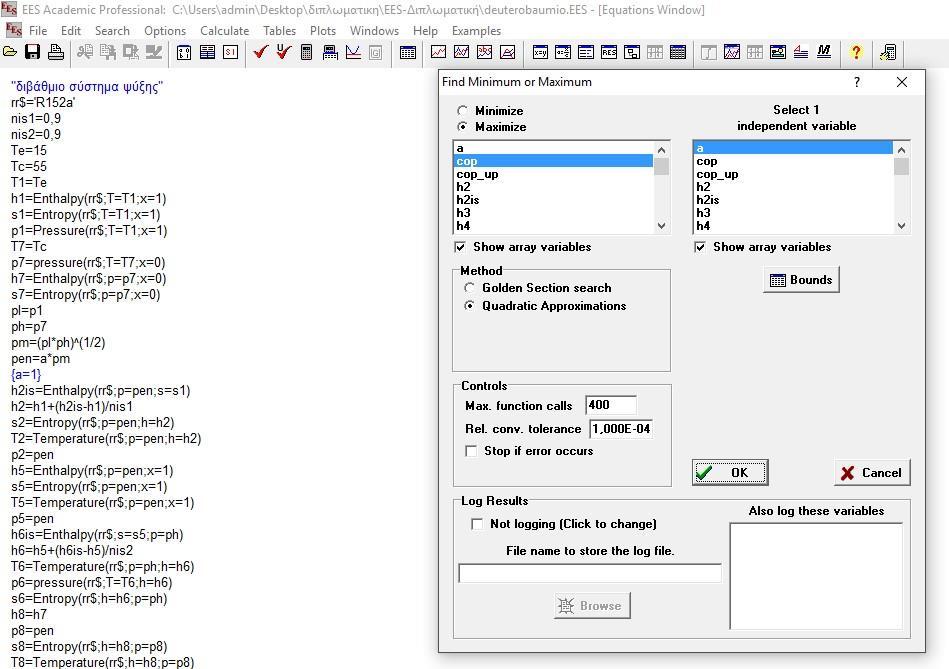This screenshot has height=669, width=949.
Task: Select 'cop_up' in objective variable list
Action: (553, 174)
